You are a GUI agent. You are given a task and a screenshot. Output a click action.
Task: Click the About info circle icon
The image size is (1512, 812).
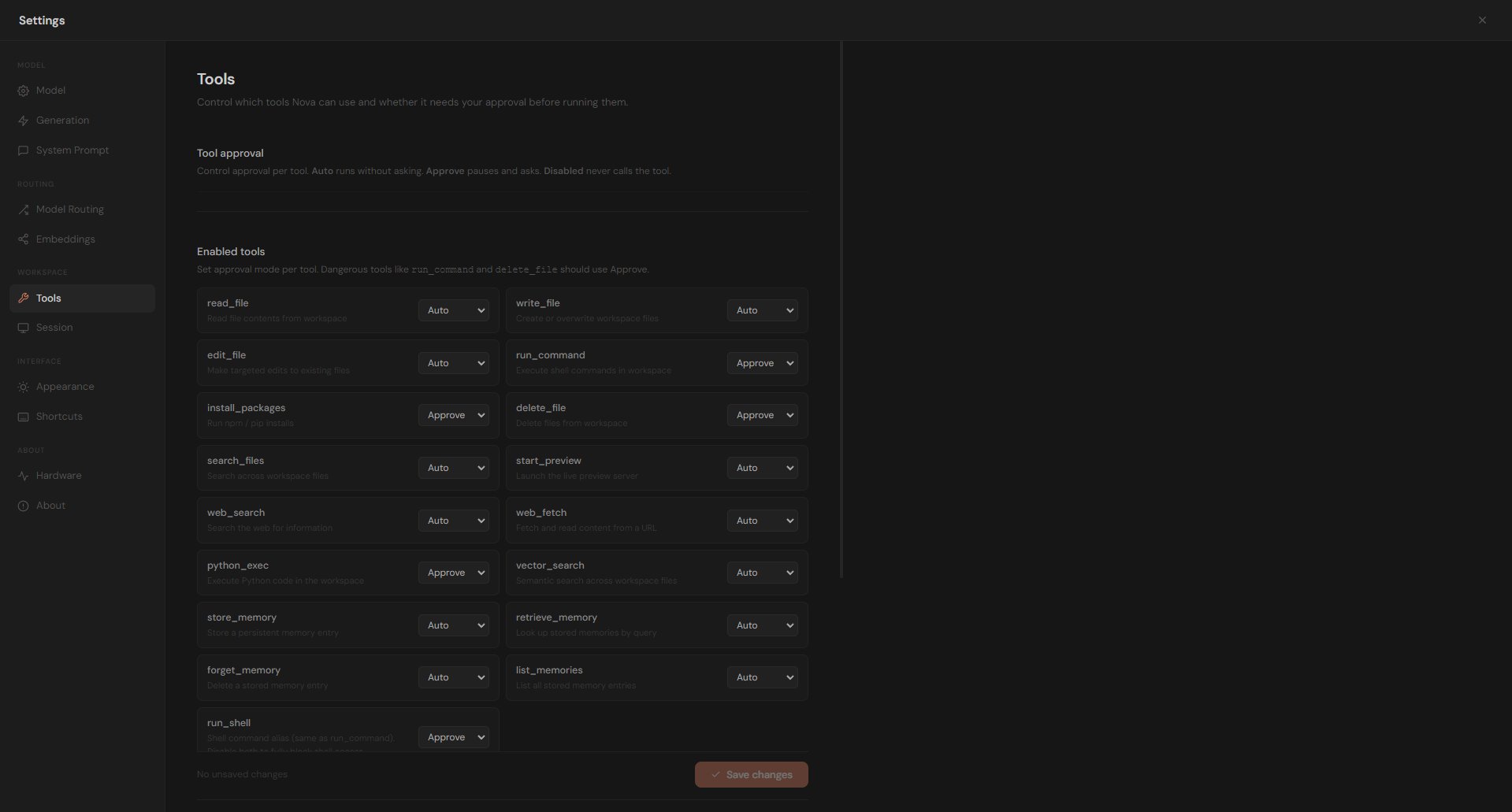24,506
